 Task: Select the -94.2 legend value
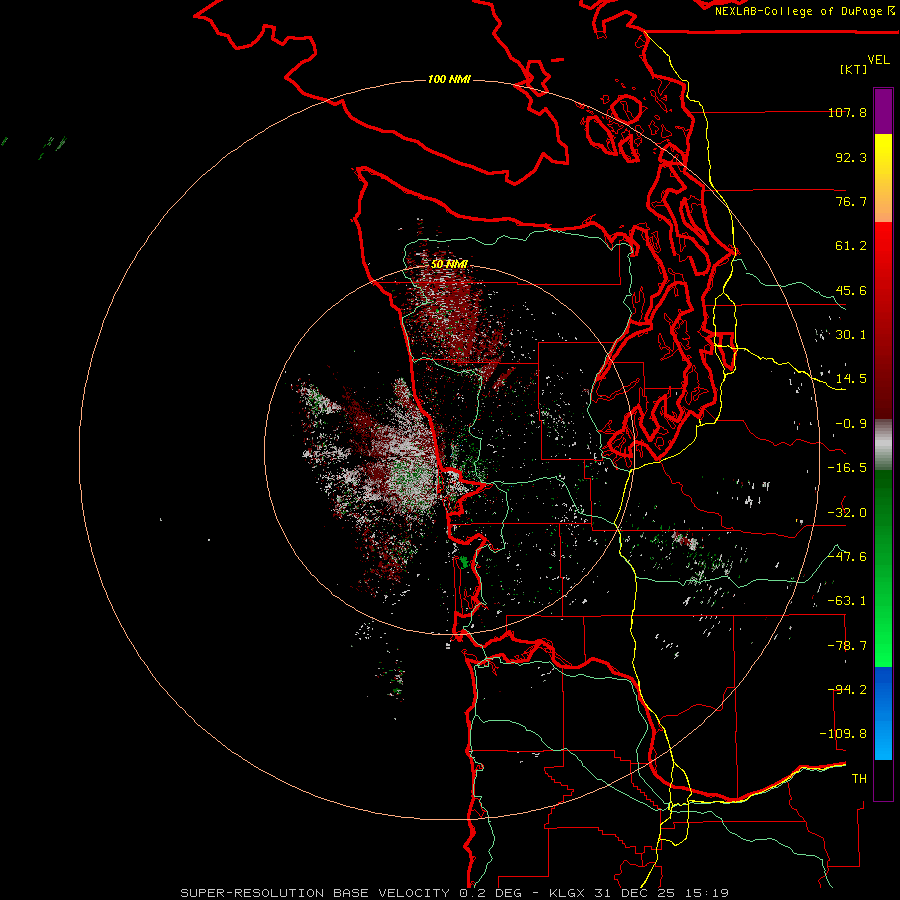(x=847, y=690)
